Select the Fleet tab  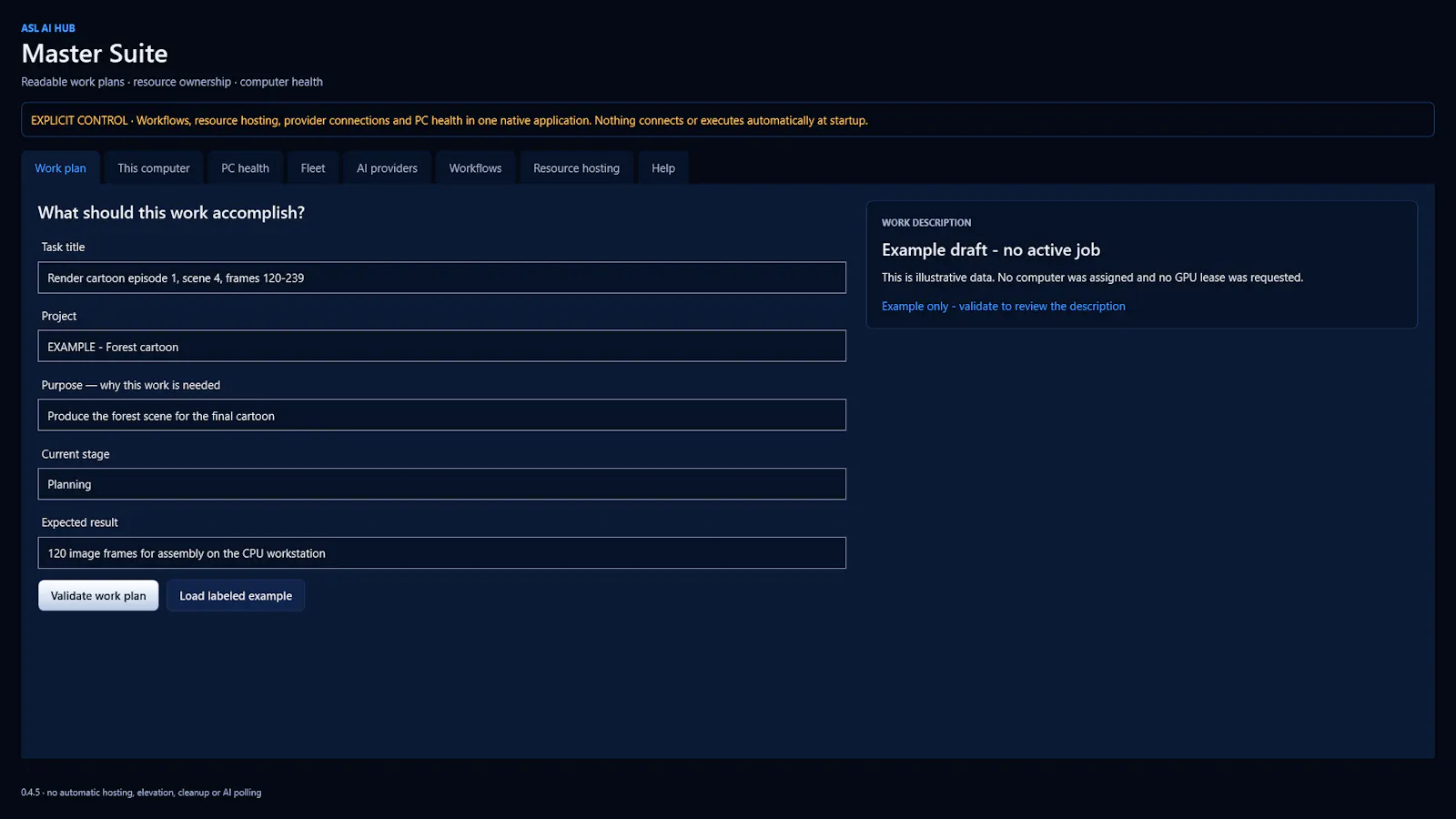pyautogui.click(x=313, y=168)
